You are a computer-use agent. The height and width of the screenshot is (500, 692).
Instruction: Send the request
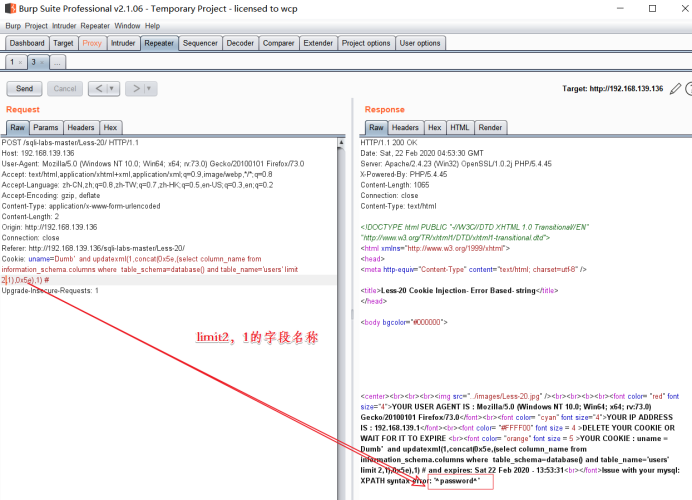pyautogui.click(x=24, y=89)
